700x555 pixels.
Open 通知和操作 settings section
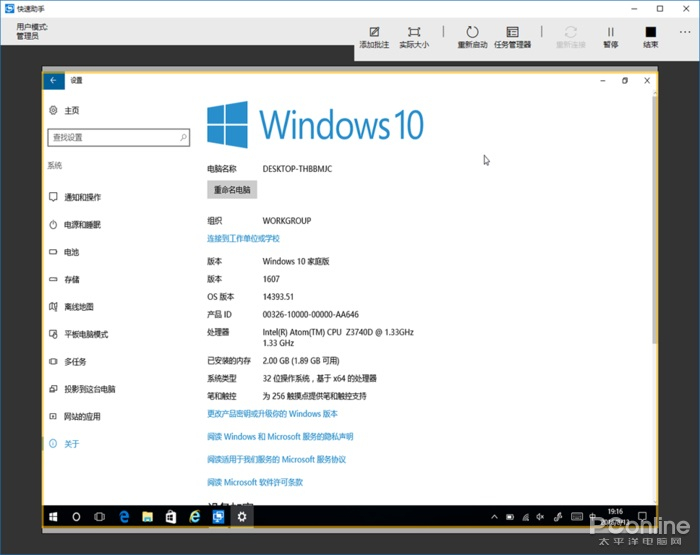pyautogui.click(x=82, y=197)
